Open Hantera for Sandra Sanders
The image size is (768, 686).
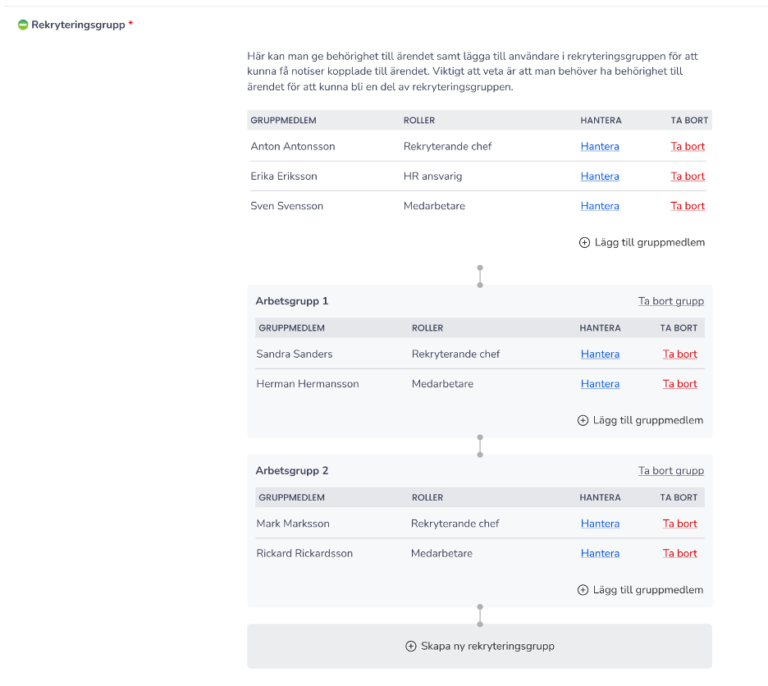pyautogui.click(x=599, y=354)
